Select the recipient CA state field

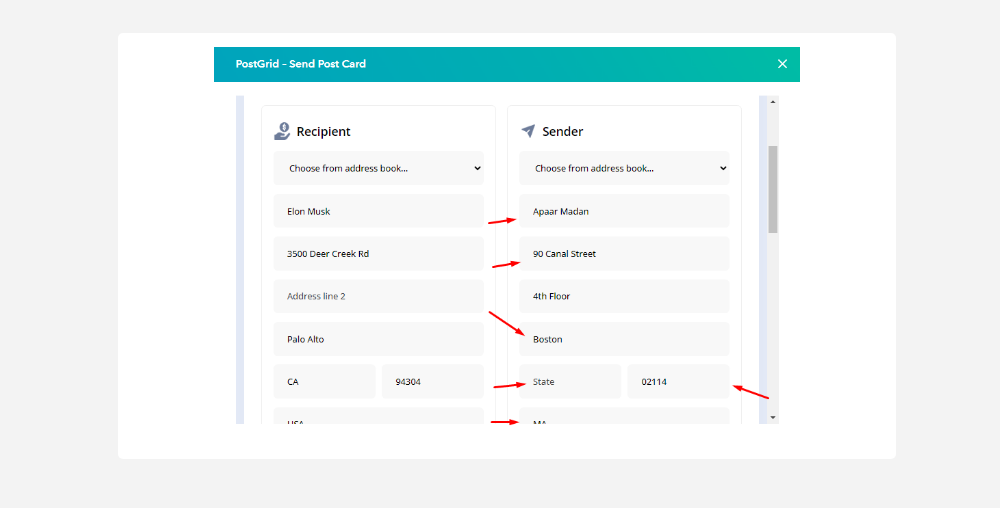tap(324, 382)
